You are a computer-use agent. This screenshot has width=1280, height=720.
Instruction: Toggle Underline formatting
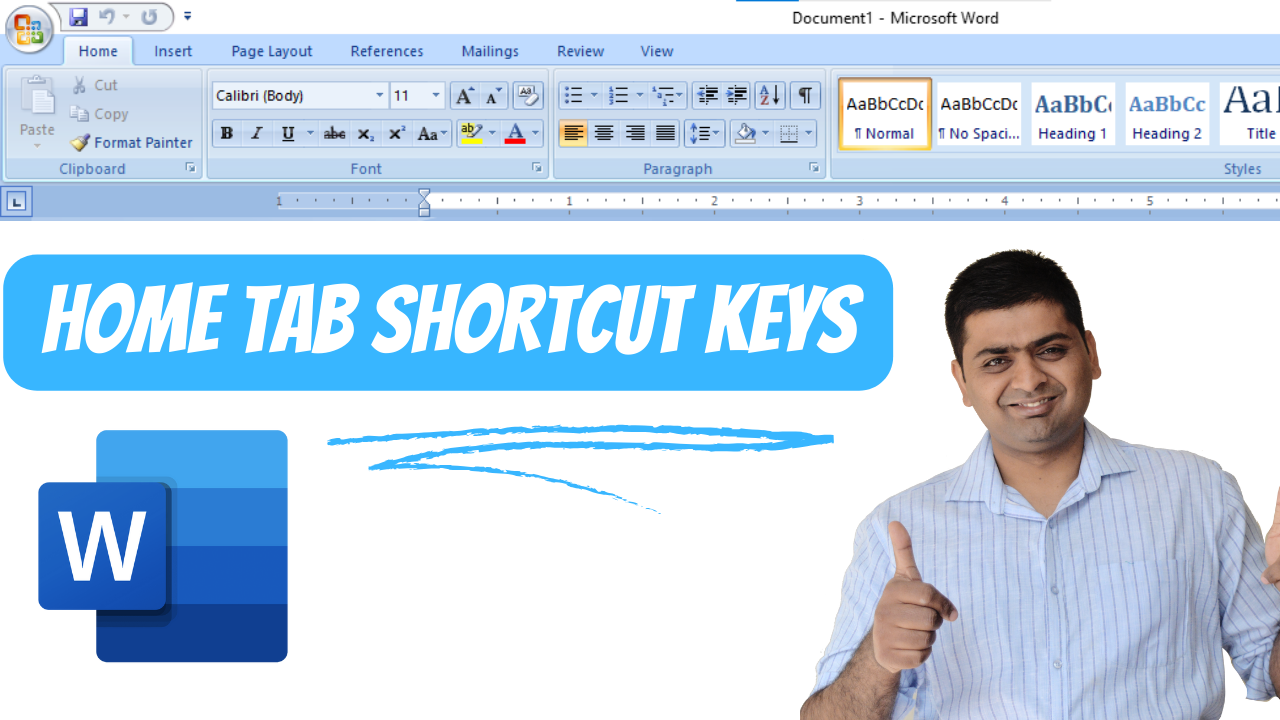tap(288, 134)
